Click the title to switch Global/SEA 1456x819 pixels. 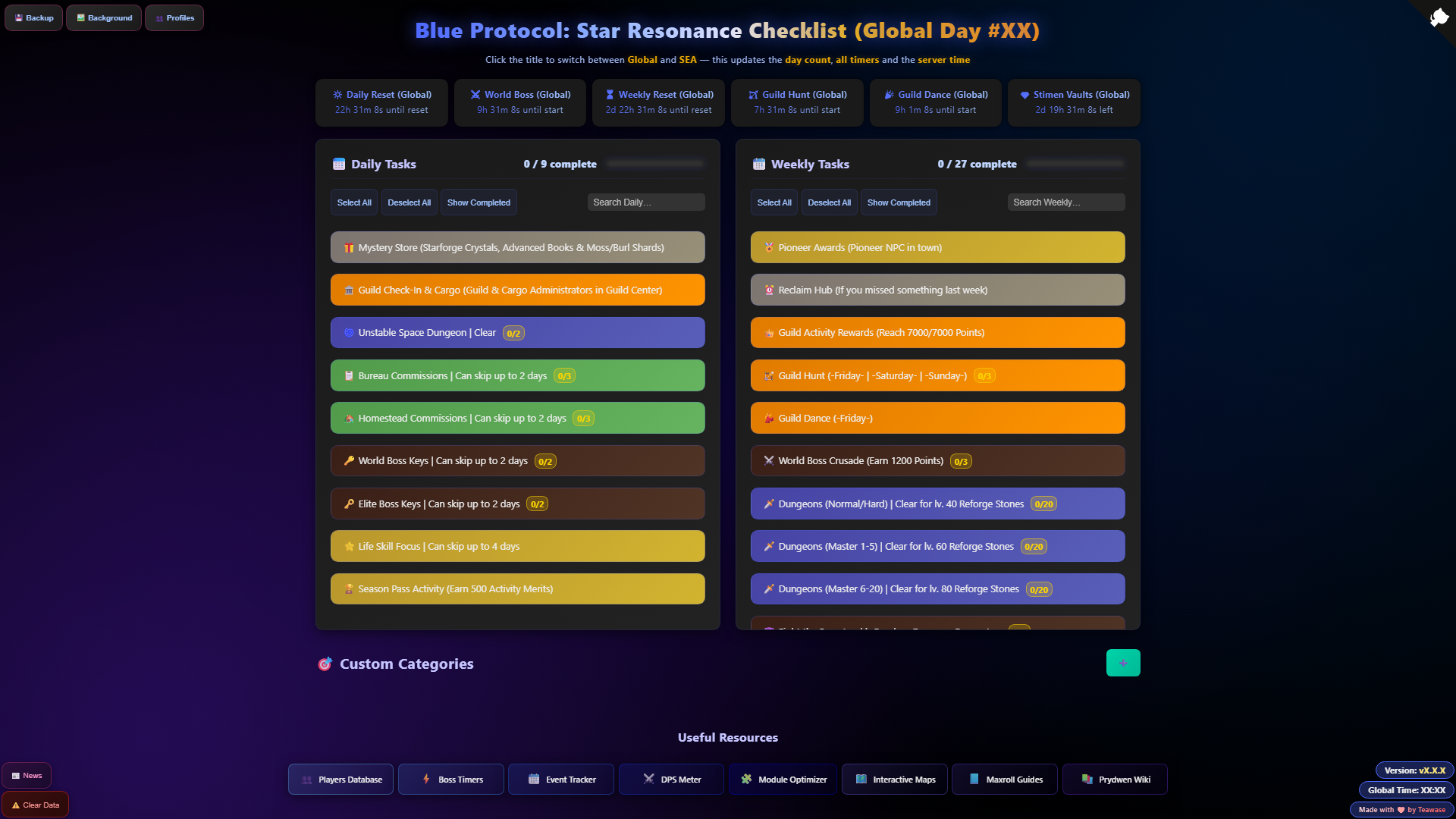727,30
